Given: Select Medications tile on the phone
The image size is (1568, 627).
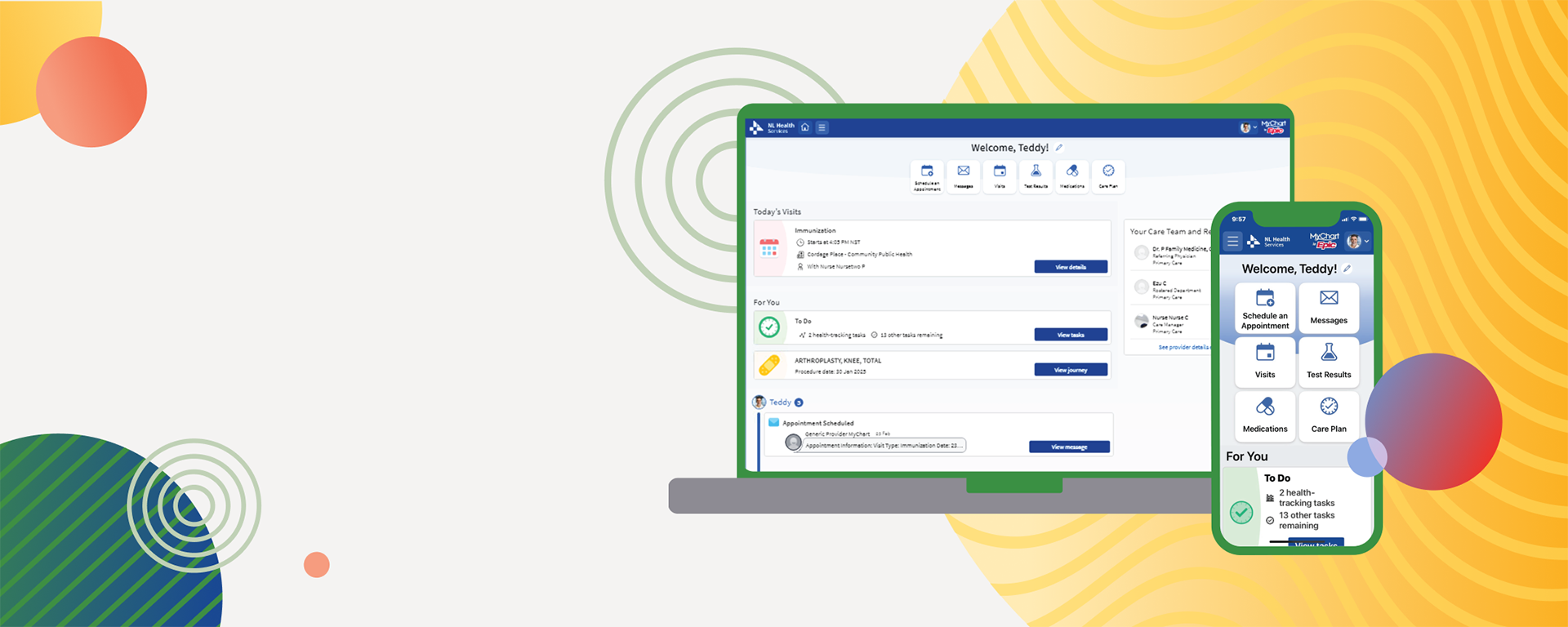Looking at the screenshot, I should pos(1265,416).
